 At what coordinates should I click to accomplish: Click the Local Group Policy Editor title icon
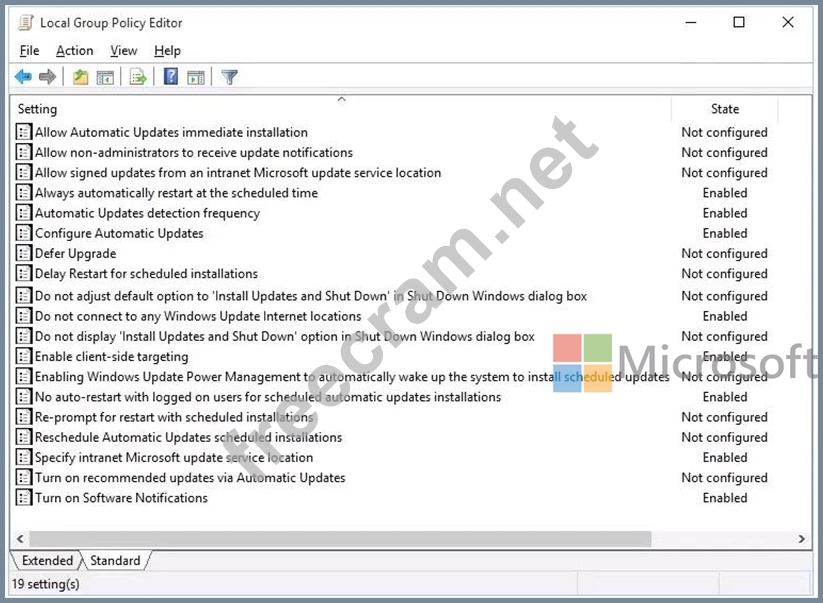(26, 23)
